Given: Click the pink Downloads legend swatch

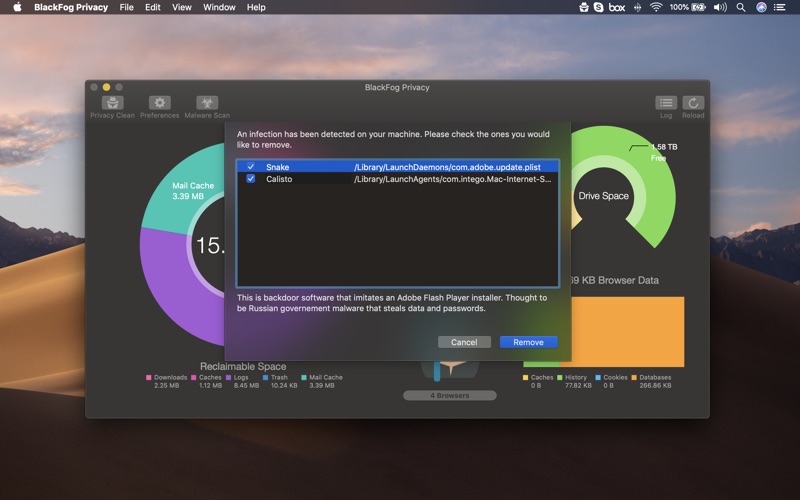Looking at the screenshot, I should (x=148, y=378).
